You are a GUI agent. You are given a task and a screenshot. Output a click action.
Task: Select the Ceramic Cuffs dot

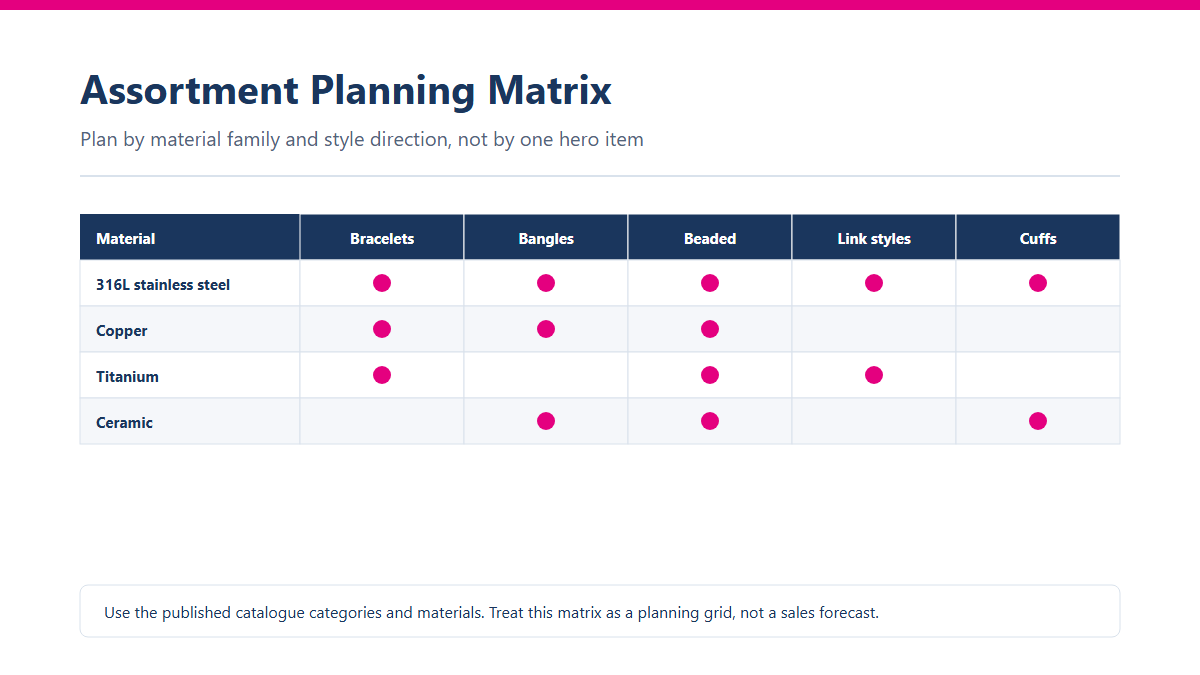1038,421
